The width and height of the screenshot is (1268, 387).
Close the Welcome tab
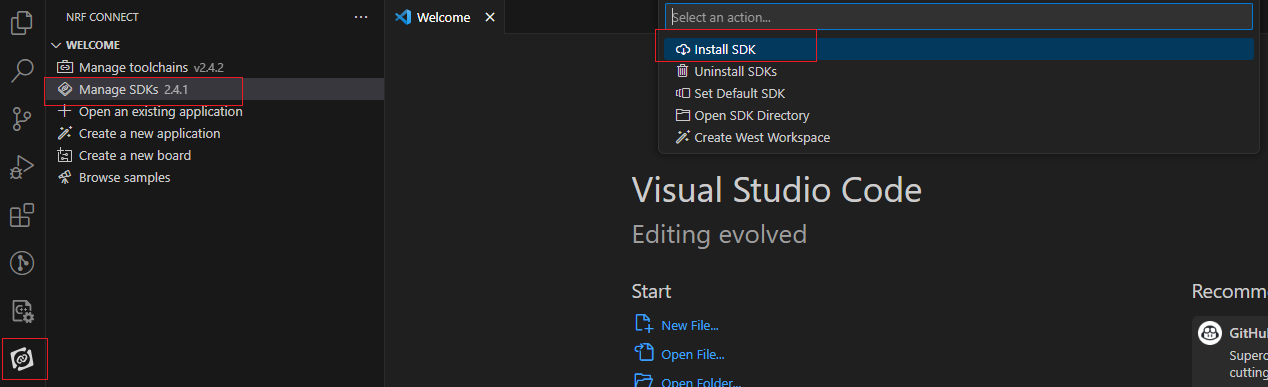[x=489, y=17]
